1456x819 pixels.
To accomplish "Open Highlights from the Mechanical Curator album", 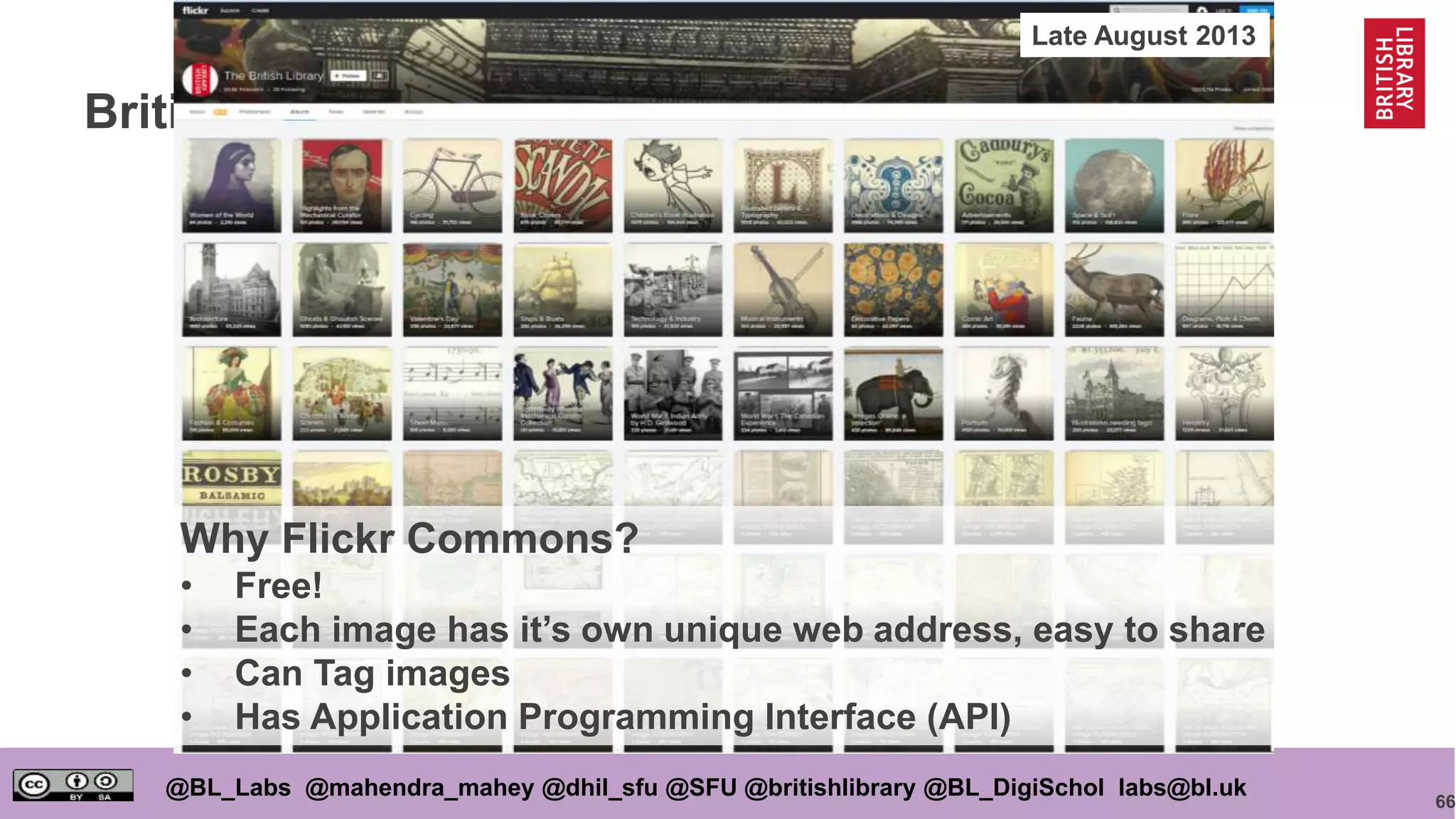I will pyautogui.click(x=342, y=186).
